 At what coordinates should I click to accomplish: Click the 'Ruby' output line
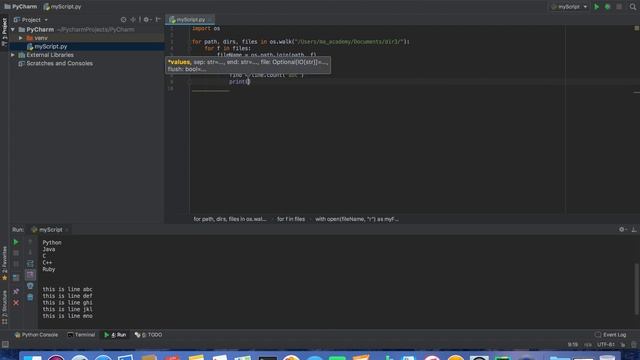click(49, 269)
